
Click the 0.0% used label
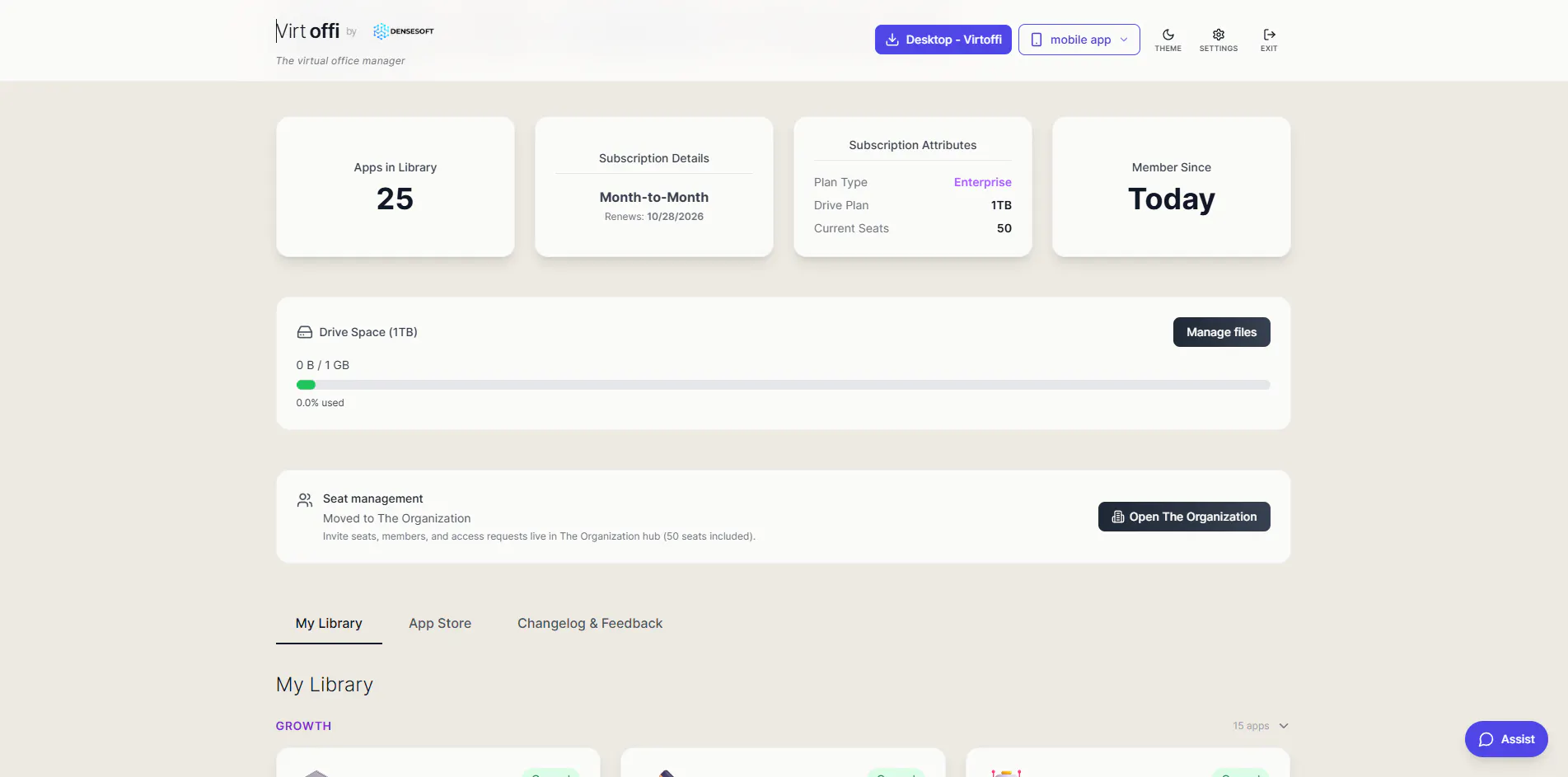[320, 403]
